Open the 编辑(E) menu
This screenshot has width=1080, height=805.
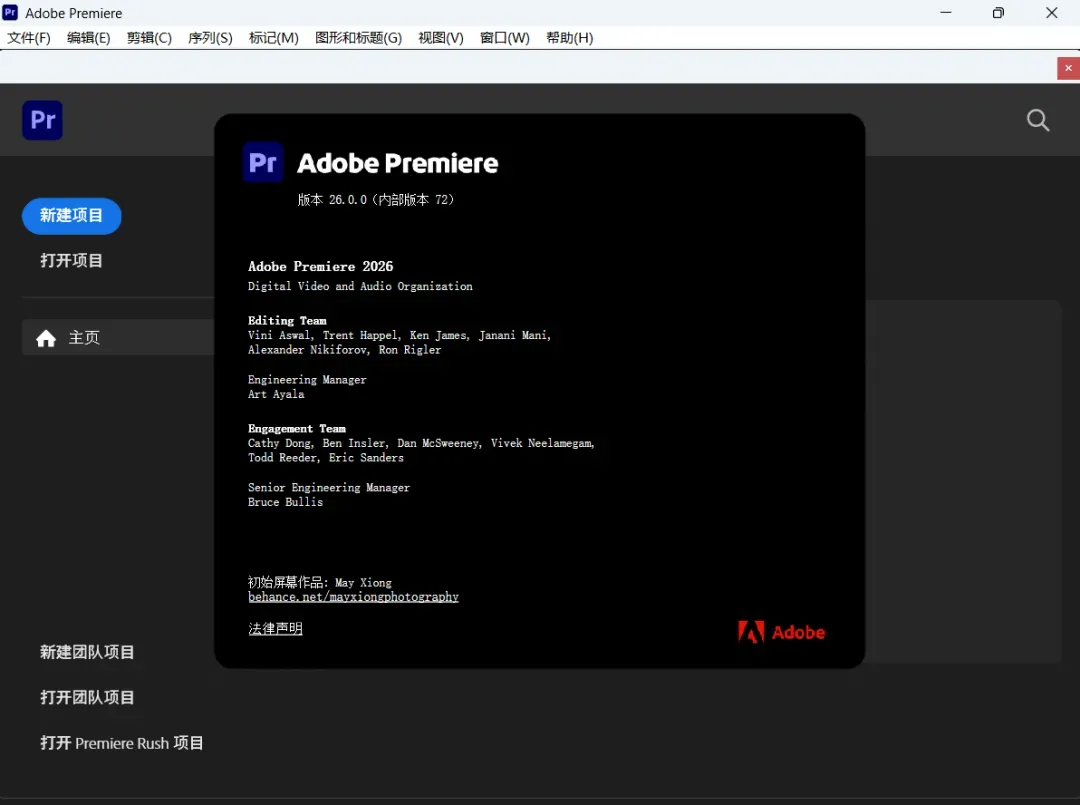click(x=89, y=38)
